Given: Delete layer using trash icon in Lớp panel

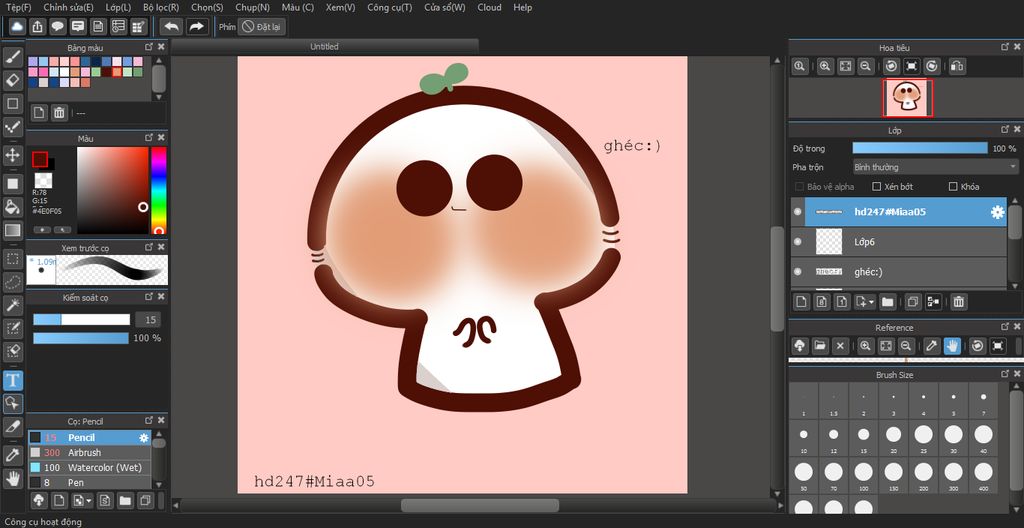Looking at the screenshot, I should (x=958, y=302).
